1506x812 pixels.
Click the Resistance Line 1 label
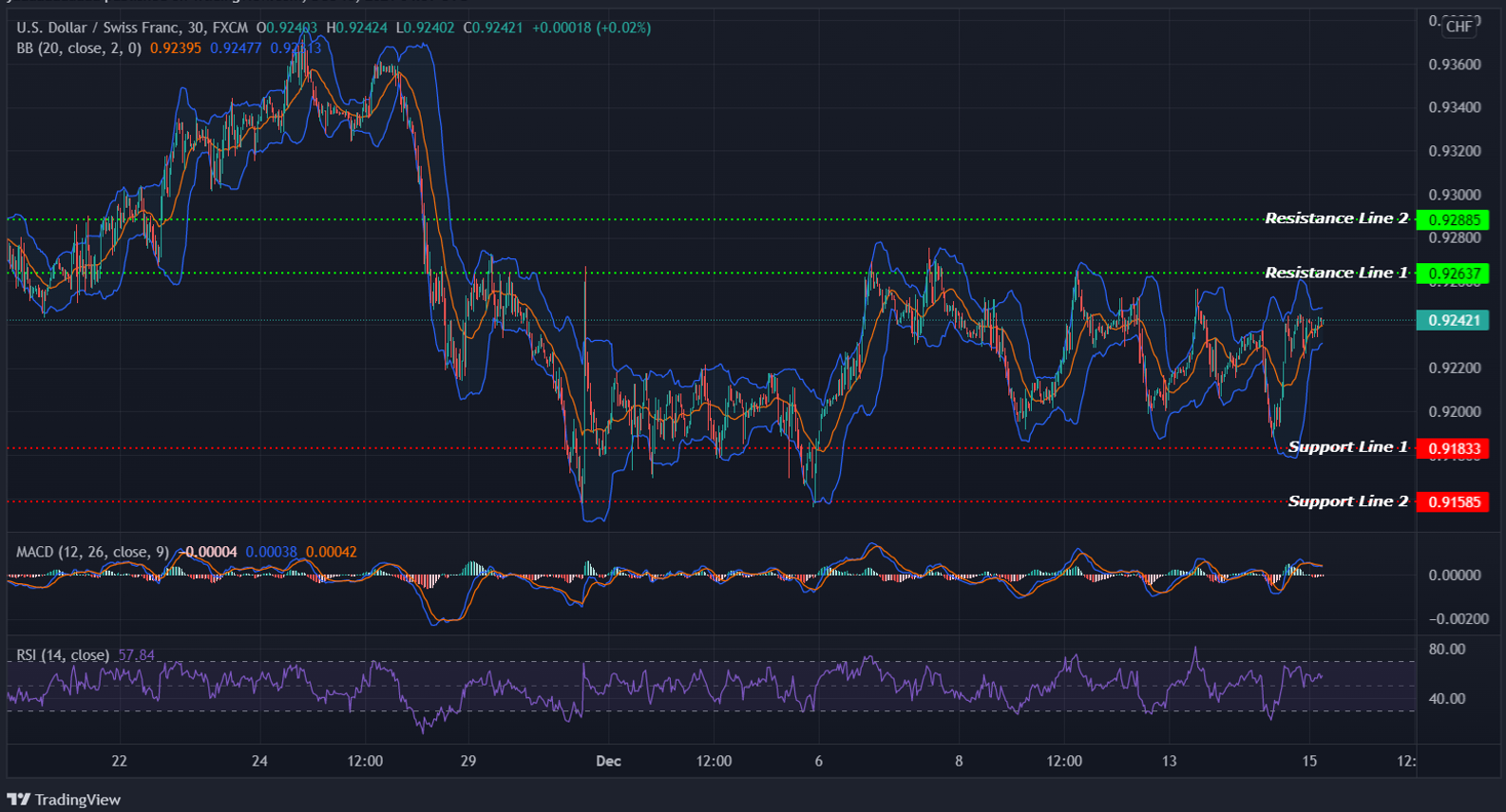(x=1336, y=273)
